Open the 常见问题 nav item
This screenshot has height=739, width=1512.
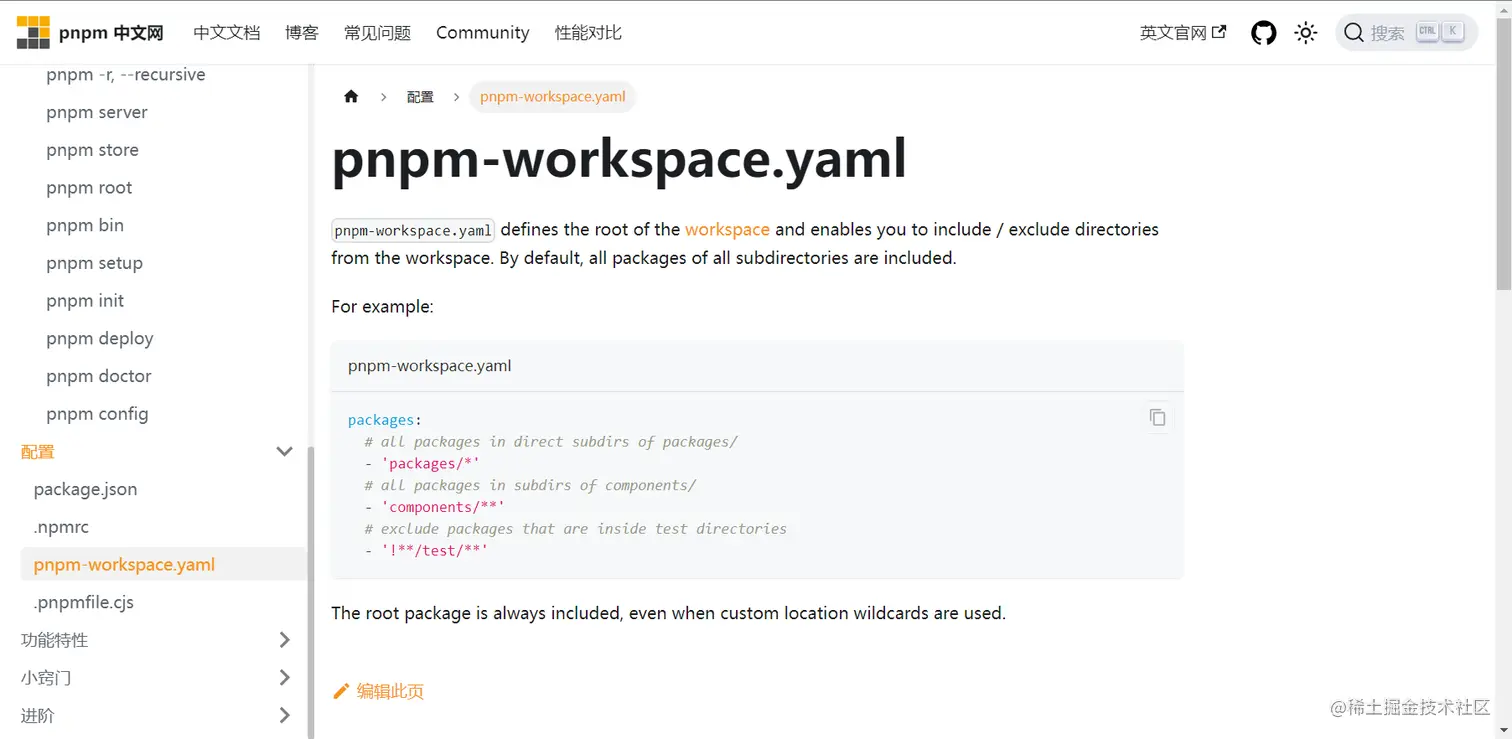click(x=377, y=33)
